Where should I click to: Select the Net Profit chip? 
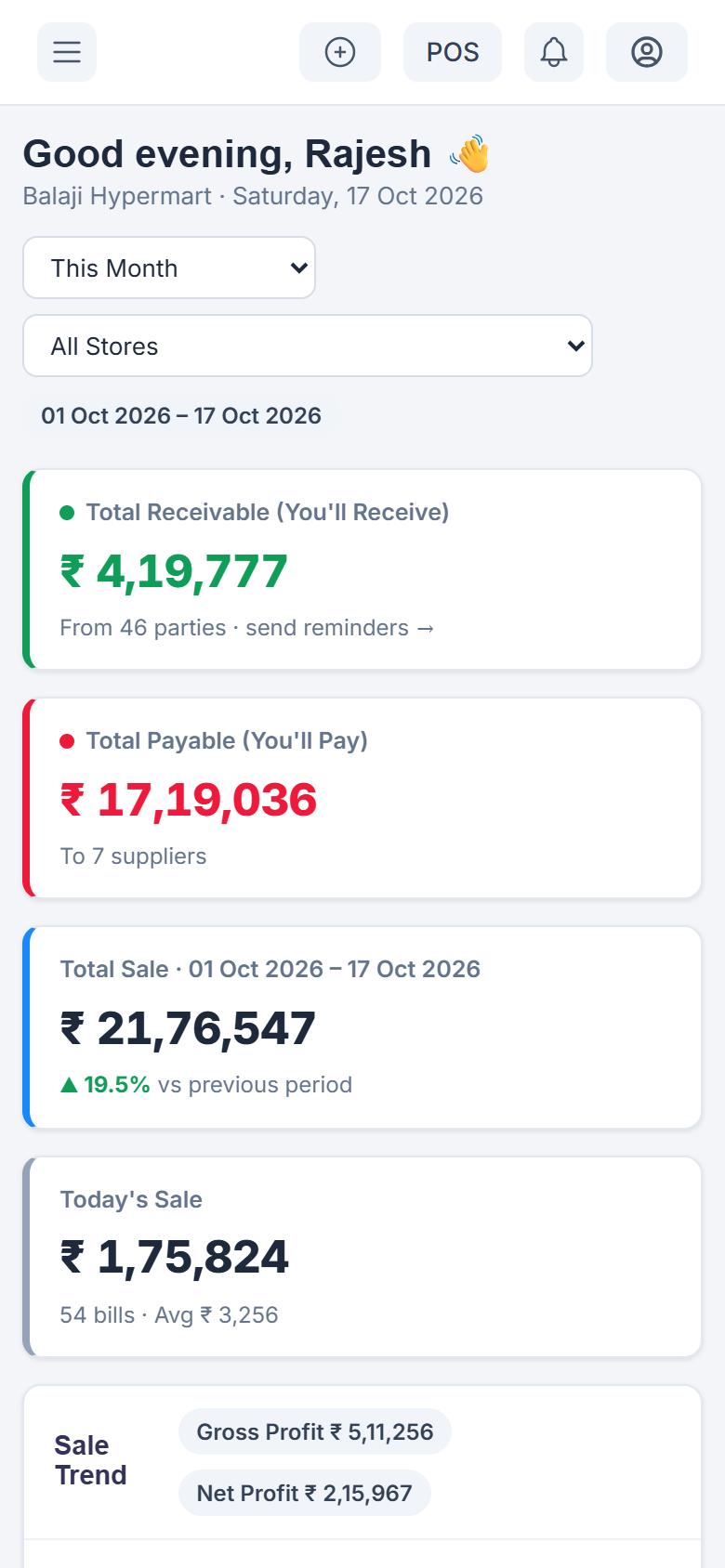[x=305, y=1493]
